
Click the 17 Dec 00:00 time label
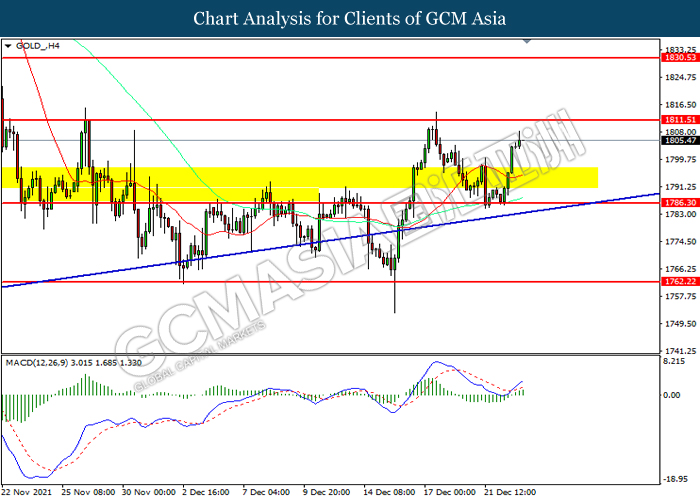pos(450,492)
